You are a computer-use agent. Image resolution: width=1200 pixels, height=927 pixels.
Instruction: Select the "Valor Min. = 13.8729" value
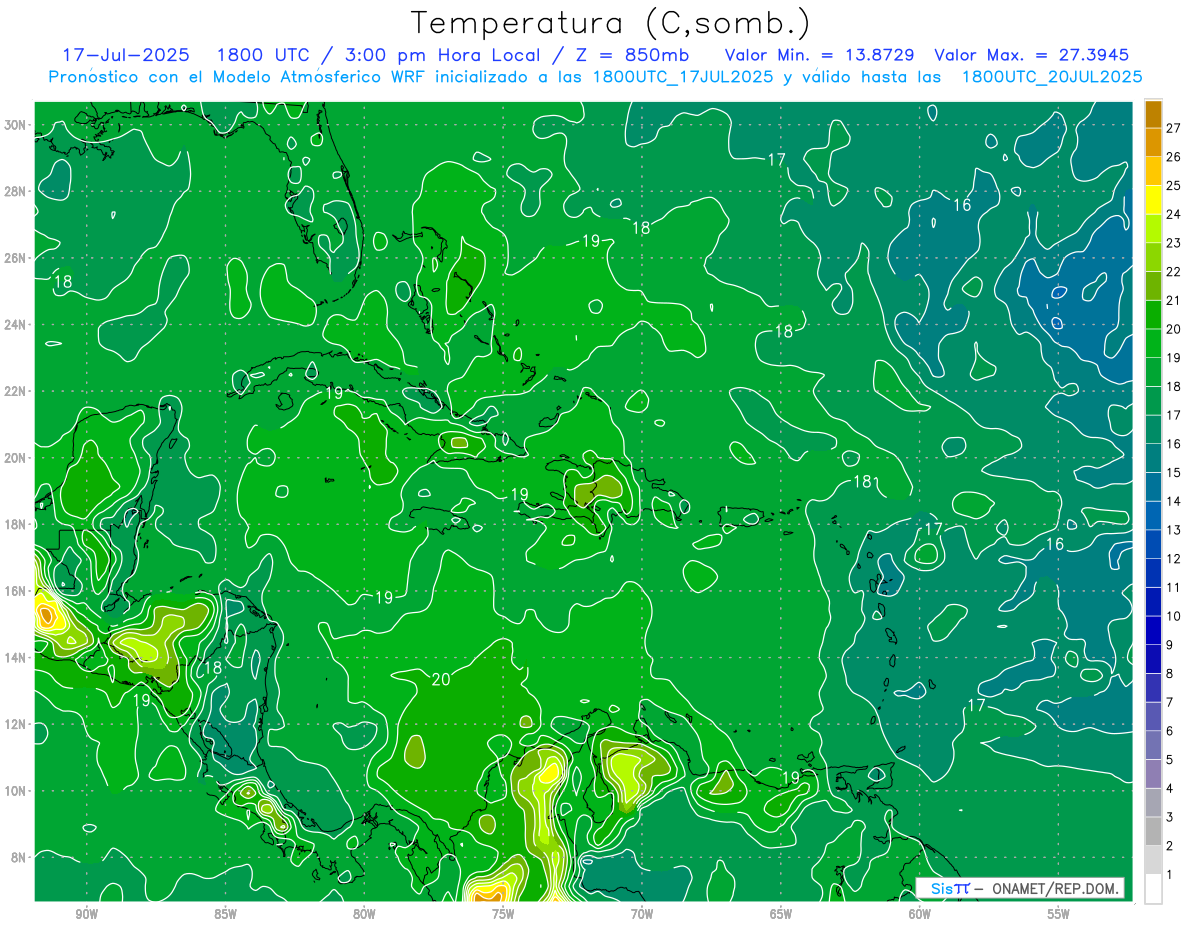819,55
